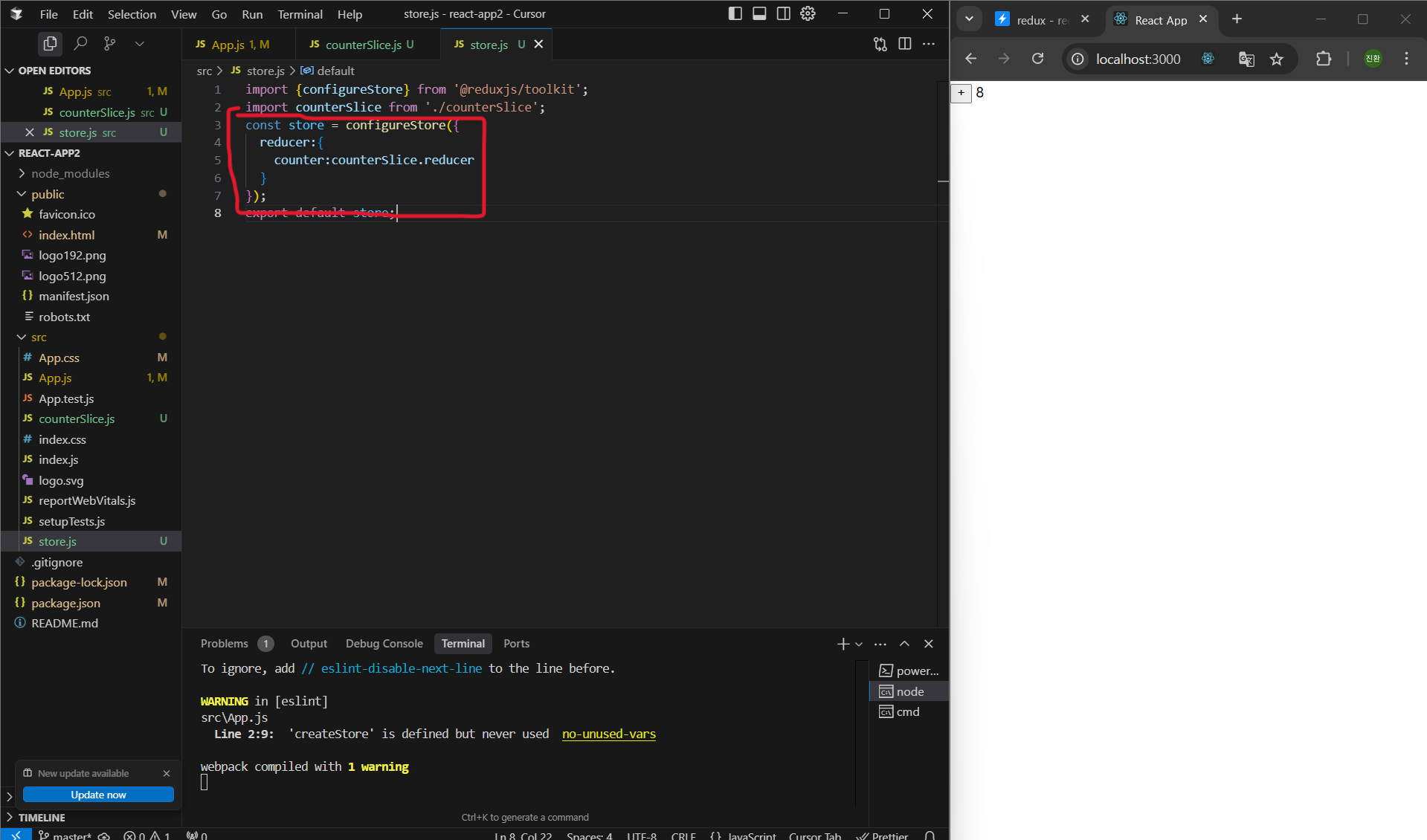Open the Terminal menu

[x=300, y=14]
